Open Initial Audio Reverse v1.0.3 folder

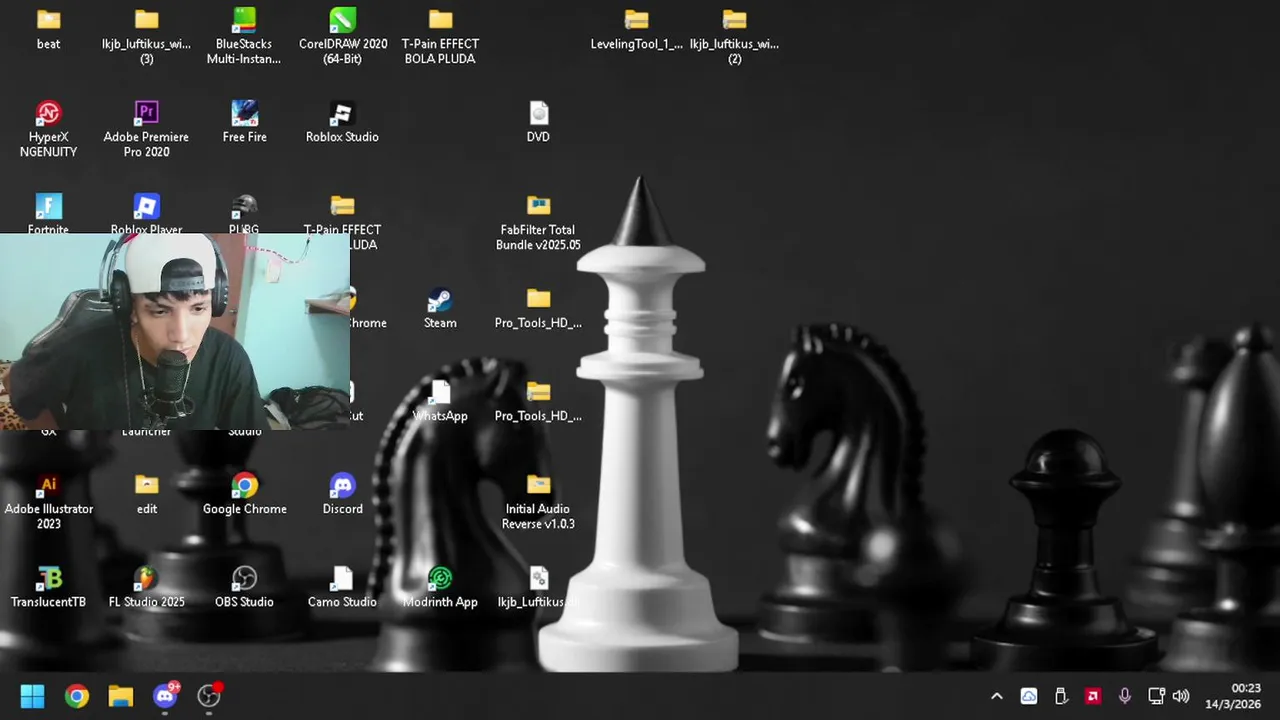click(538, 502)
